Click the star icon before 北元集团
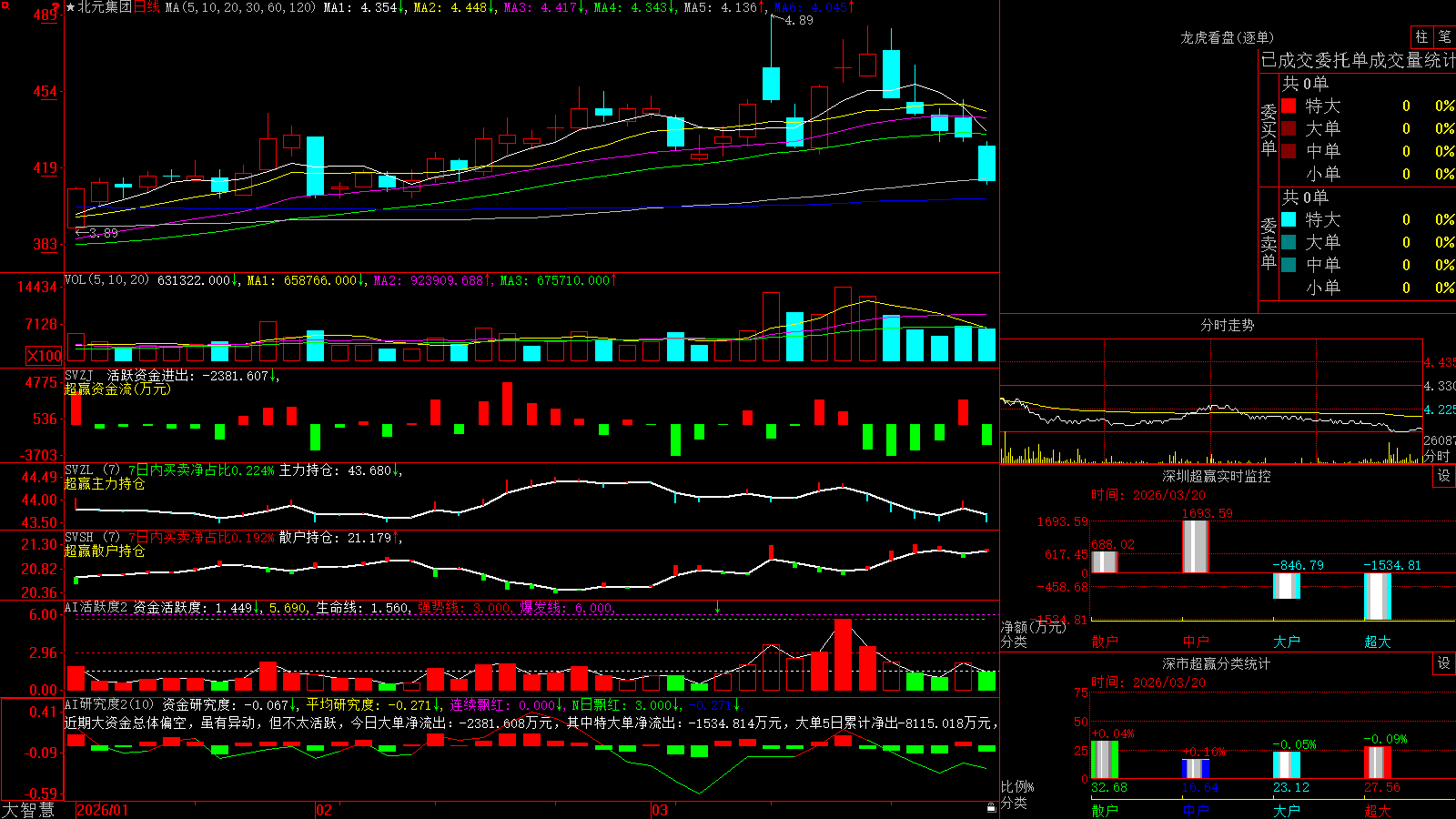The height and width of the screenshot is (819, 1456). coord(71,7)
